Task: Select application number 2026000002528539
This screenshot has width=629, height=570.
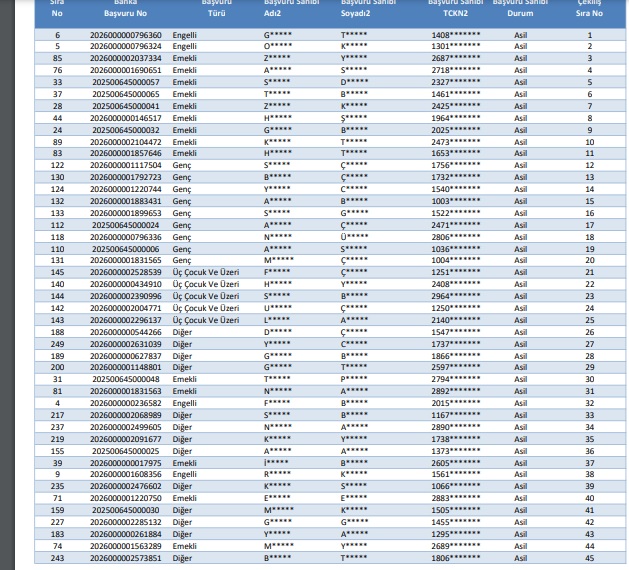Action: (x=125, y=272)
